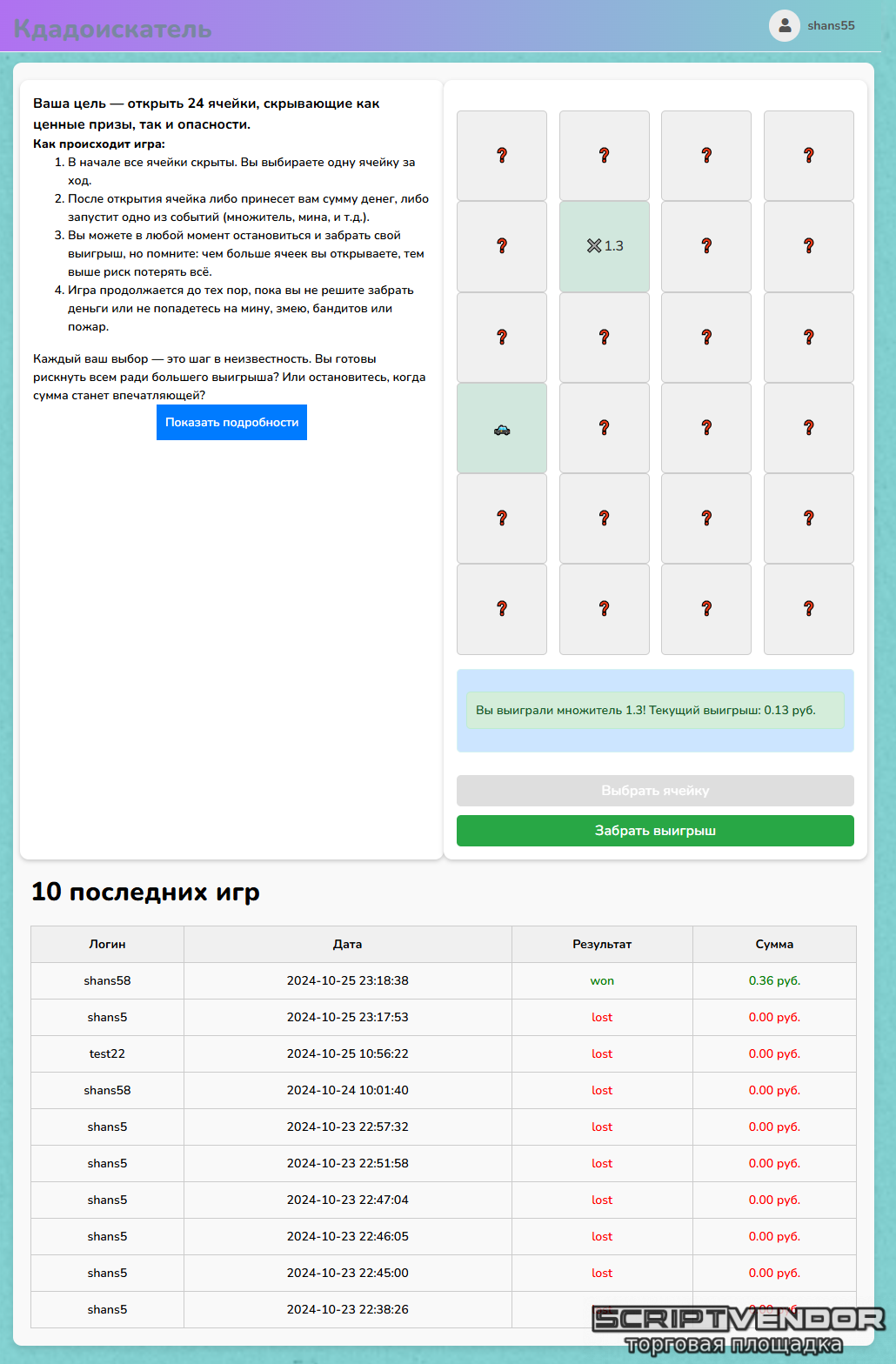The height and width of the screenshot is (1364, 896).
Task: Open hidden cell in first row, third column
Action: [x=706, y=156]
